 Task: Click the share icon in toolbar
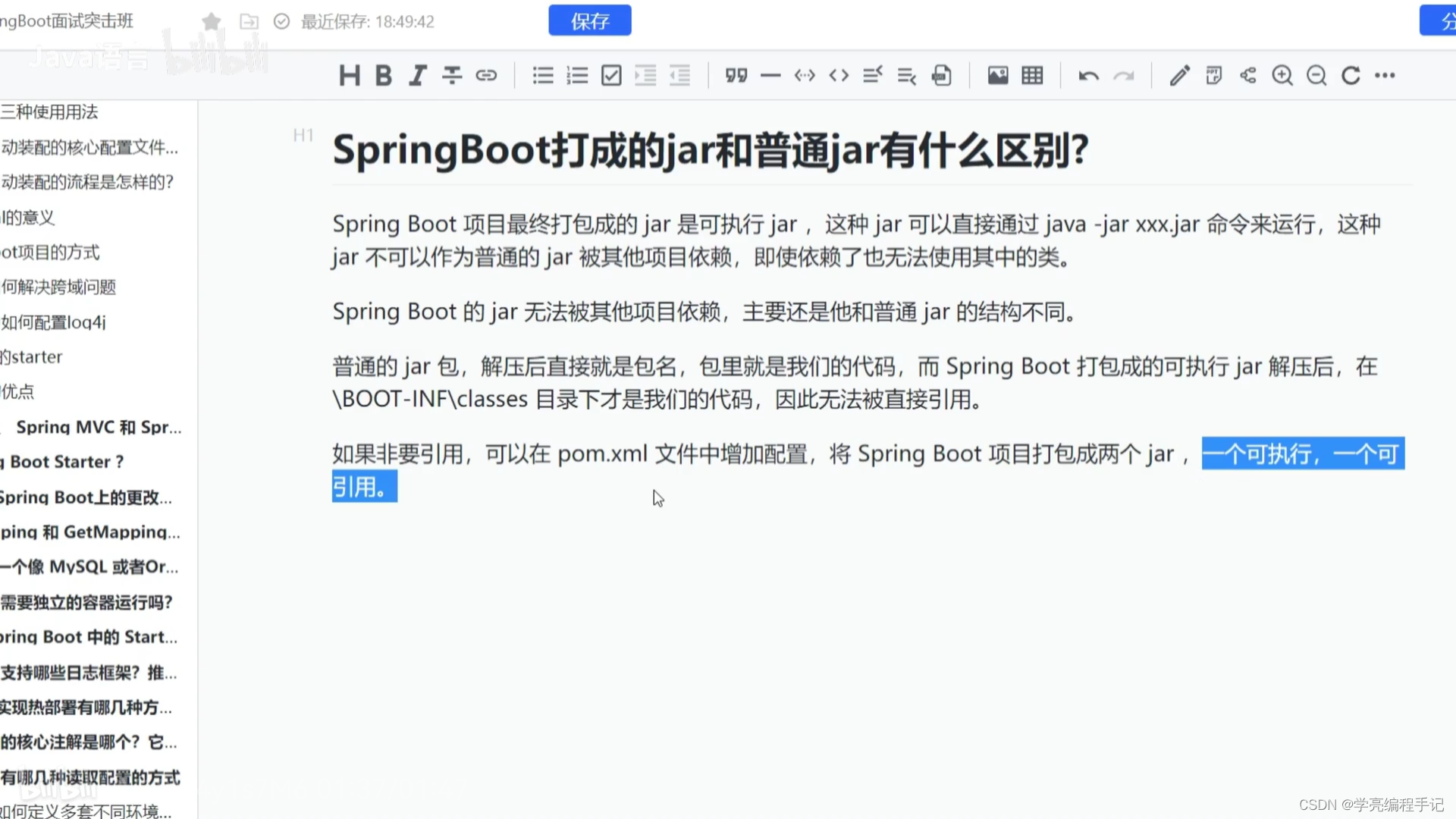(1248, 75)
